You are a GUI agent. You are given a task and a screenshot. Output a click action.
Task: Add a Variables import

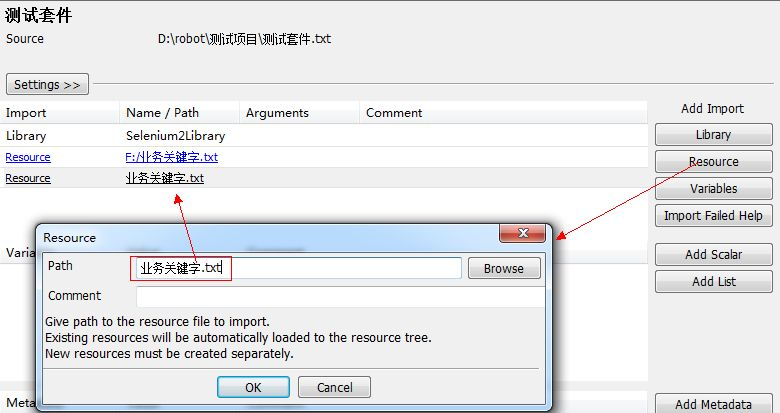click(713, 189)
